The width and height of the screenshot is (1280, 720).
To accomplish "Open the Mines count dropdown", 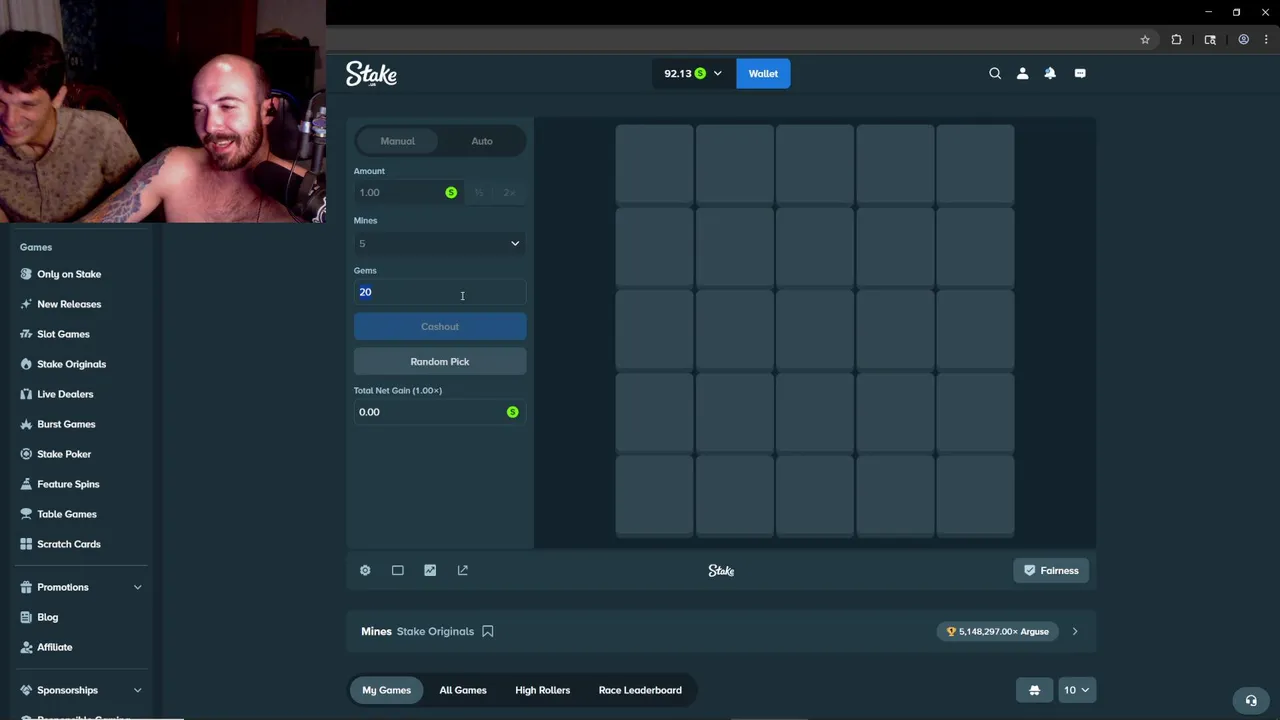I will pyautogui.click(x=440, y=243).
